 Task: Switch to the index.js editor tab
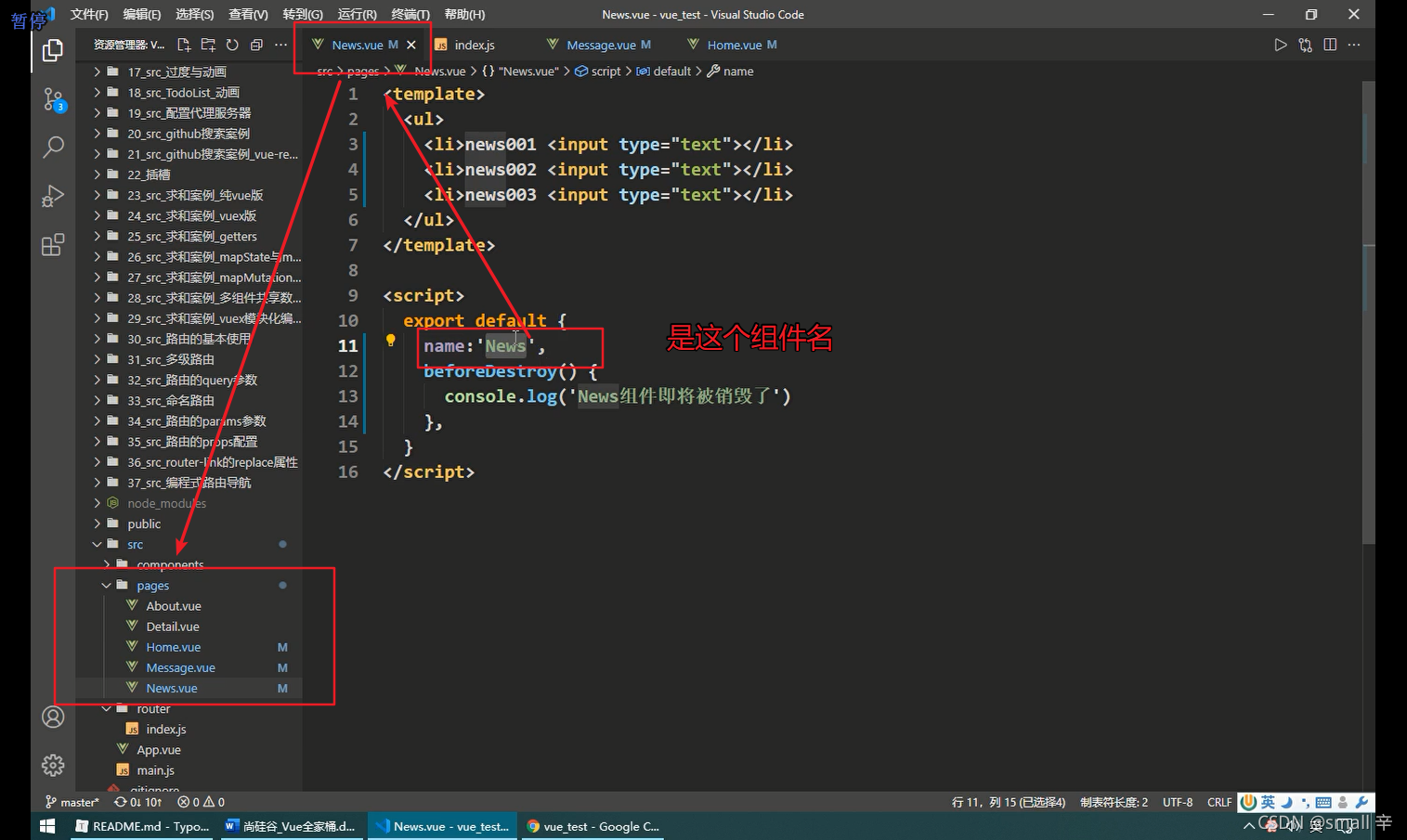[x=474, y=45]
